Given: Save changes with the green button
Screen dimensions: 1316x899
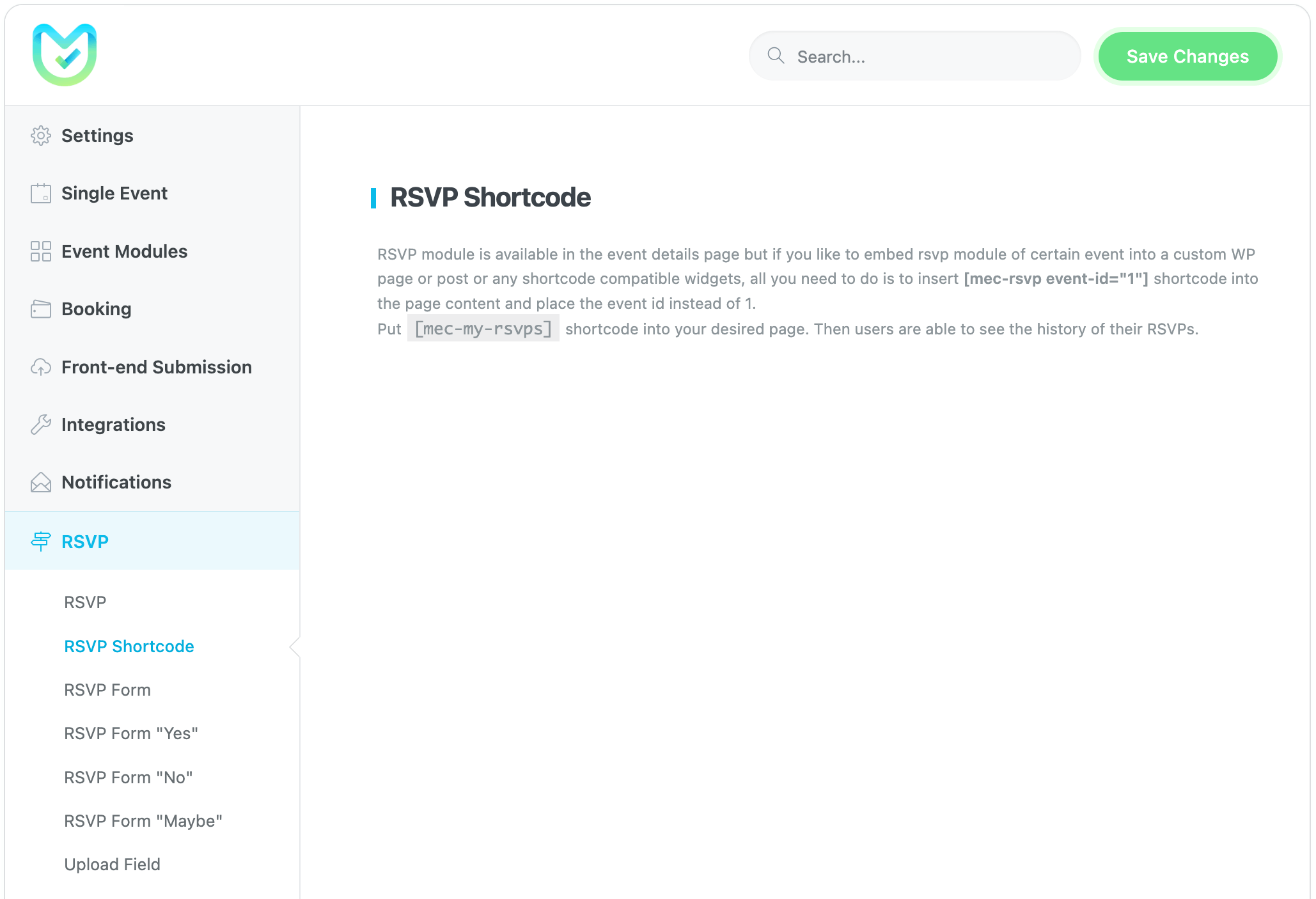Looking at the screenshot, I should coord(1187,56).
